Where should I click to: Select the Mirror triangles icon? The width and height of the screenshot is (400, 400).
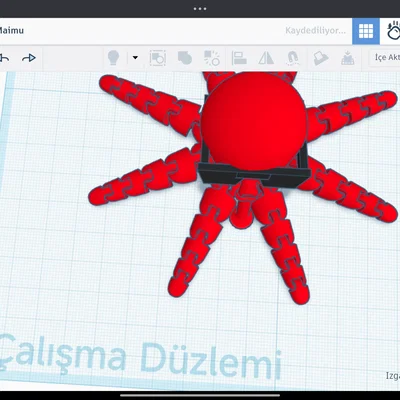coord(266,58)
